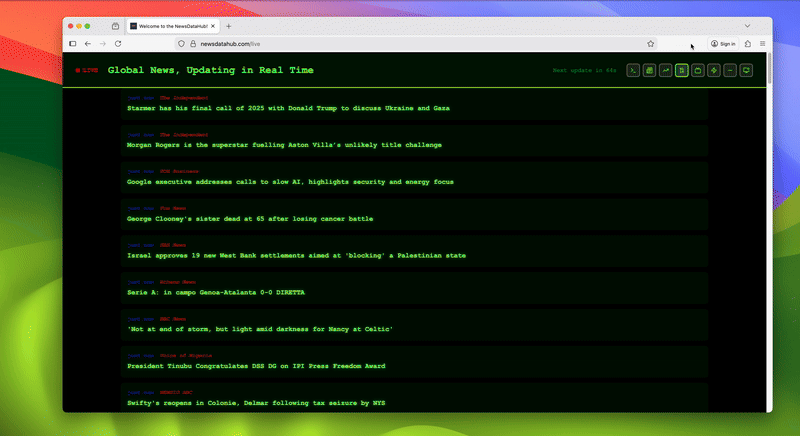Open the trending line chart icon
The width and height of the screenshot is (800, 436).
point(665,70)
